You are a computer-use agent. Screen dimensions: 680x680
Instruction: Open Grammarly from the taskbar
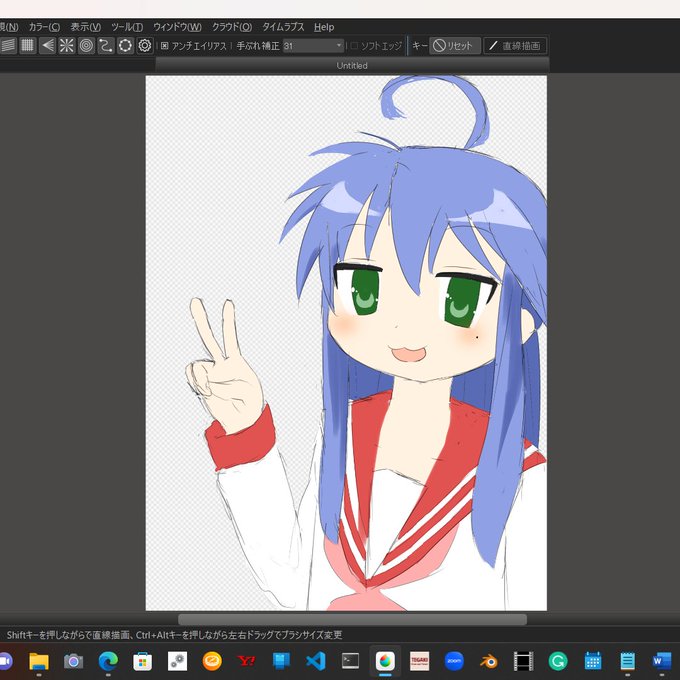[558, 661]
